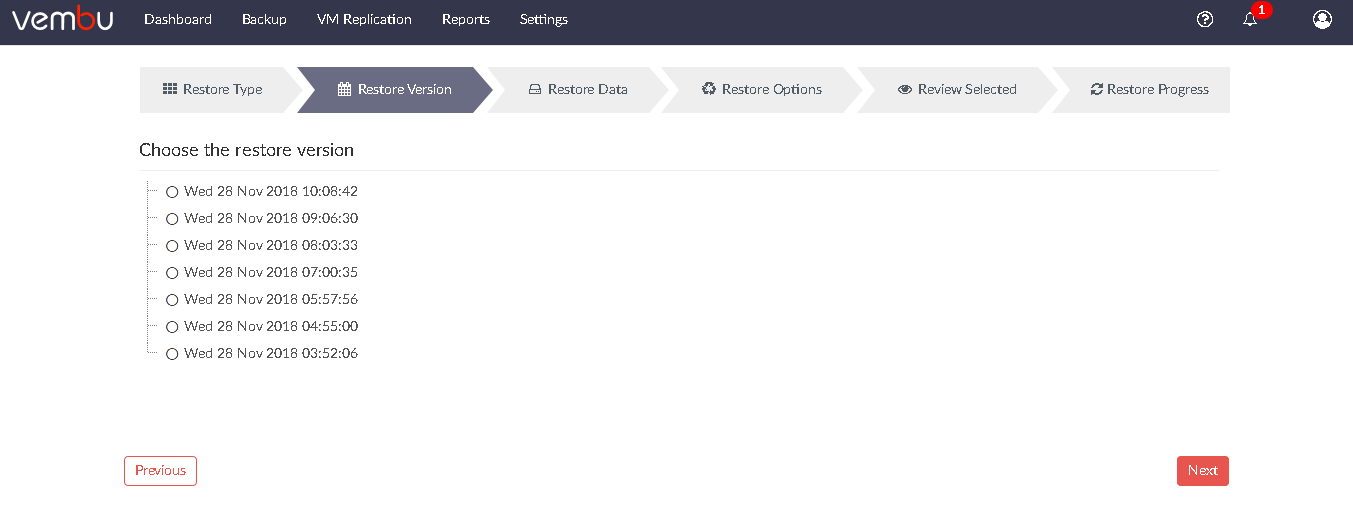Screen dimensions: 1353x516
Task: Click the Previous button
Action: pyautogui.click(x=161, y=471)
